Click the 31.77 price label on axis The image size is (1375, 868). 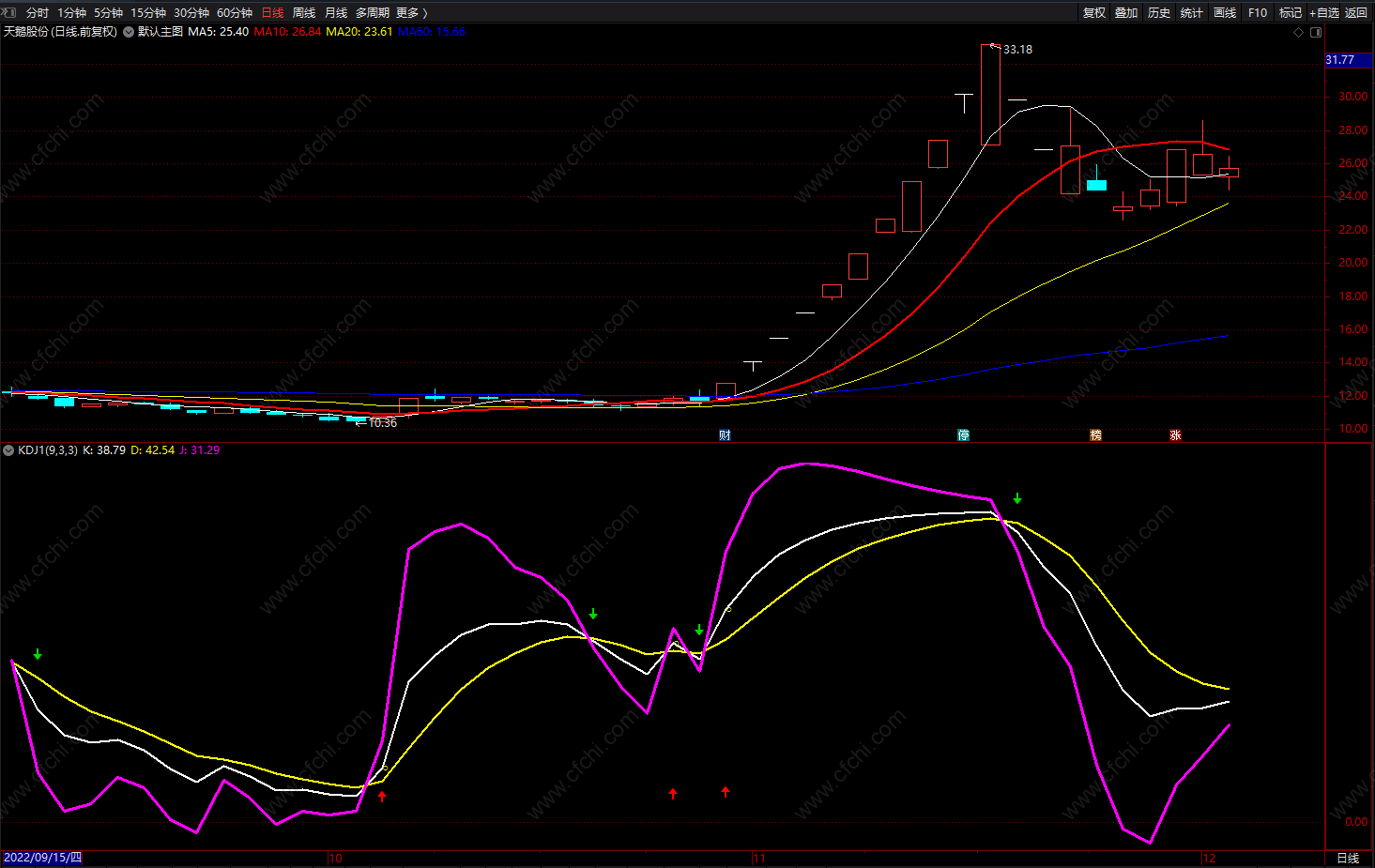[1340, 60]
